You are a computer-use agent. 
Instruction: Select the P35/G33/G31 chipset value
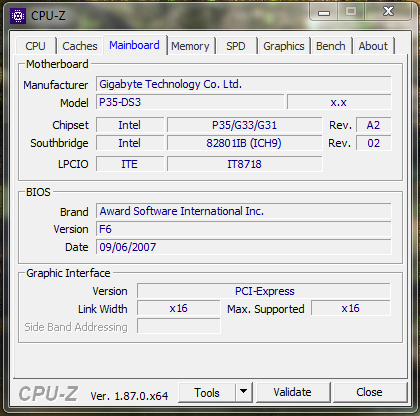coord(245,125)
